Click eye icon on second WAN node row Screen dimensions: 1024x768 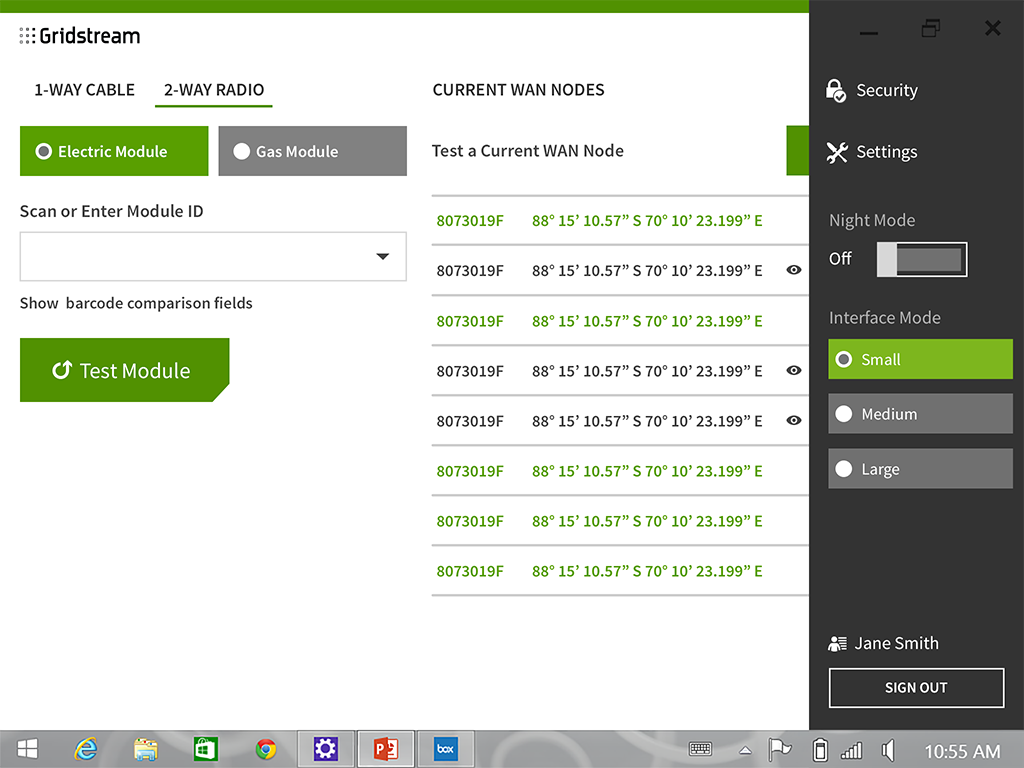pyautogui.click(x=794, y=270)
